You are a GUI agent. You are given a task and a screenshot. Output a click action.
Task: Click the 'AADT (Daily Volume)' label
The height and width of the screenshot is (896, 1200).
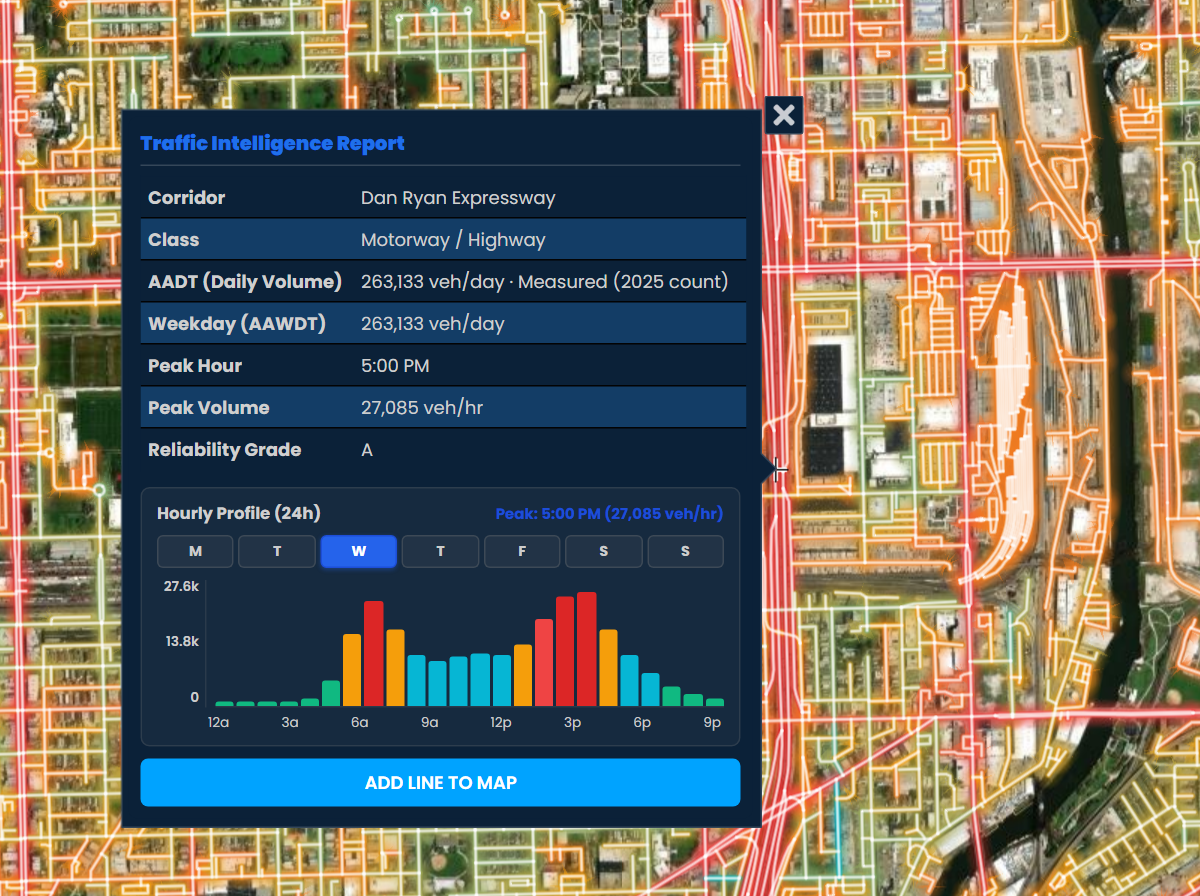245,282
